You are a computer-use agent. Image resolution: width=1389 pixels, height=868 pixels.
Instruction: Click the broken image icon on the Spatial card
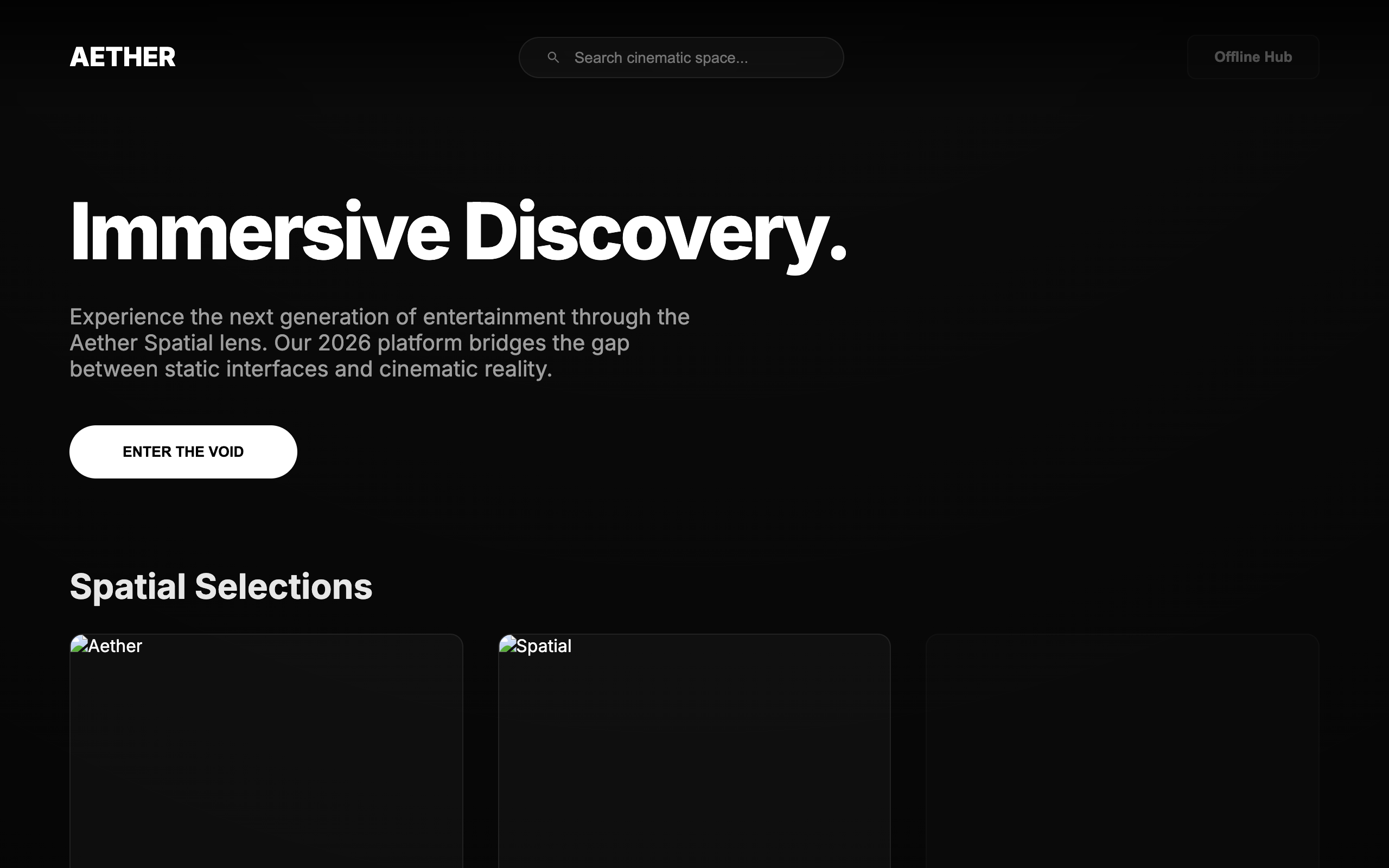coord(508,644)
